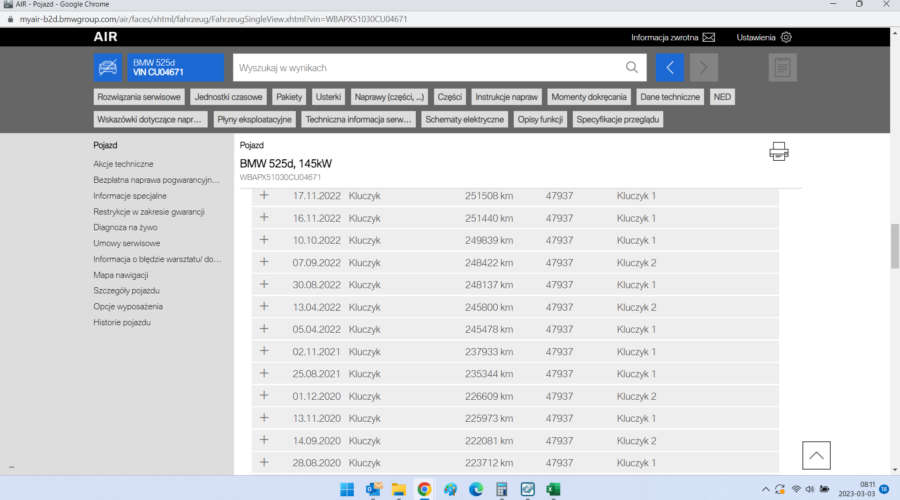The height and width of the screenshot is (500, 900).
Task: Open Części tab
Action: [449, 97]
